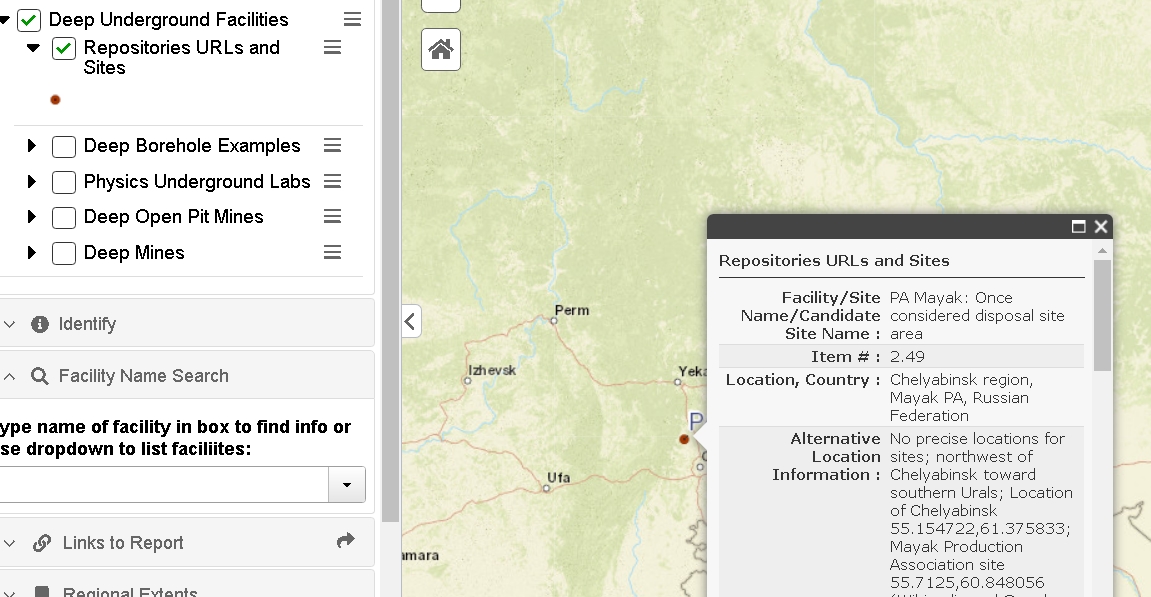This screenshot has width=1151, height=597.
Task: Click the Home default extent button
Action: coord(441,49)
